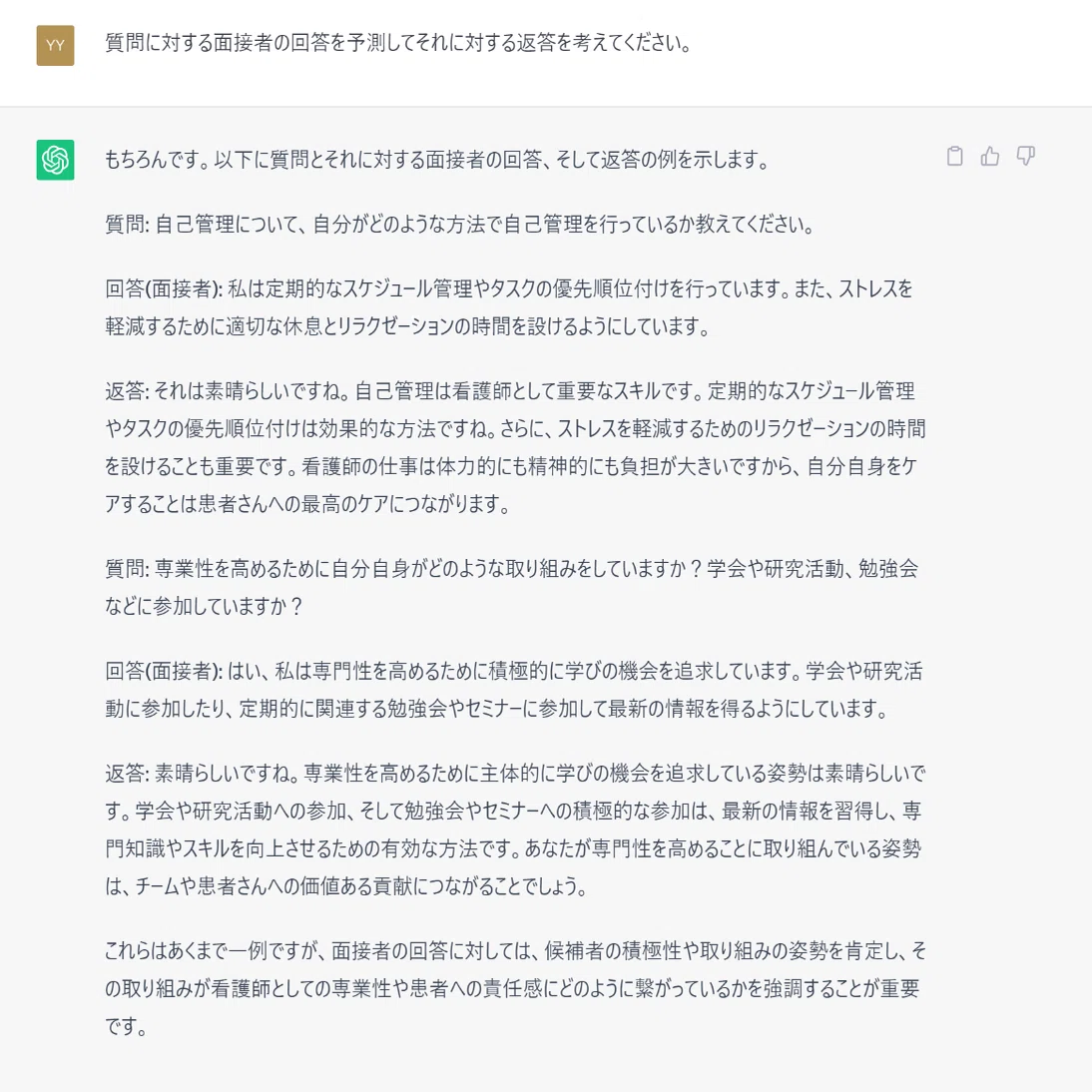Click the answer paragraph starting はい、私は専門性
Image resolution: width=1092 pixels, height=1092 pixels.
coord(514,690)
